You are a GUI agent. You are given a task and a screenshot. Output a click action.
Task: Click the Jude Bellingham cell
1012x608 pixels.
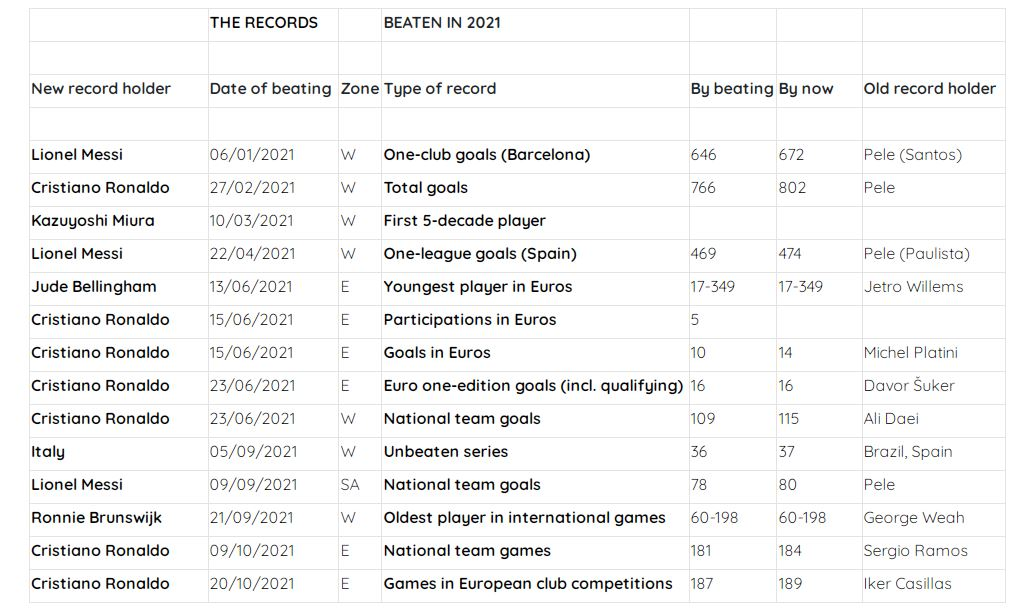94,287
